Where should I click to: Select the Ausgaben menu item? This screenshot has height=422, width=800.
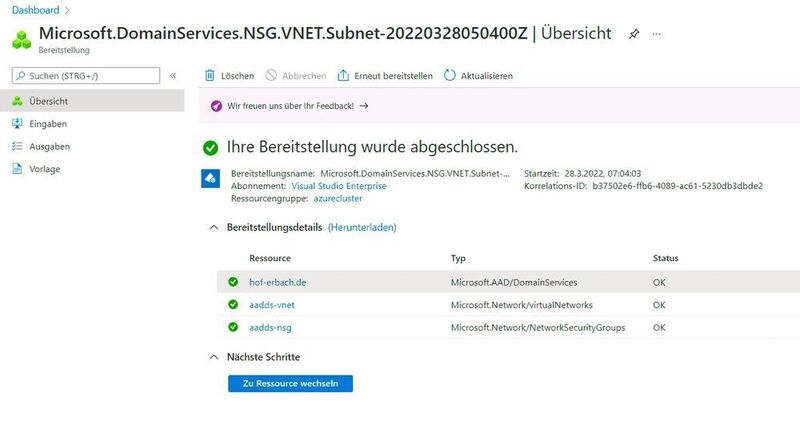[49, 146]
